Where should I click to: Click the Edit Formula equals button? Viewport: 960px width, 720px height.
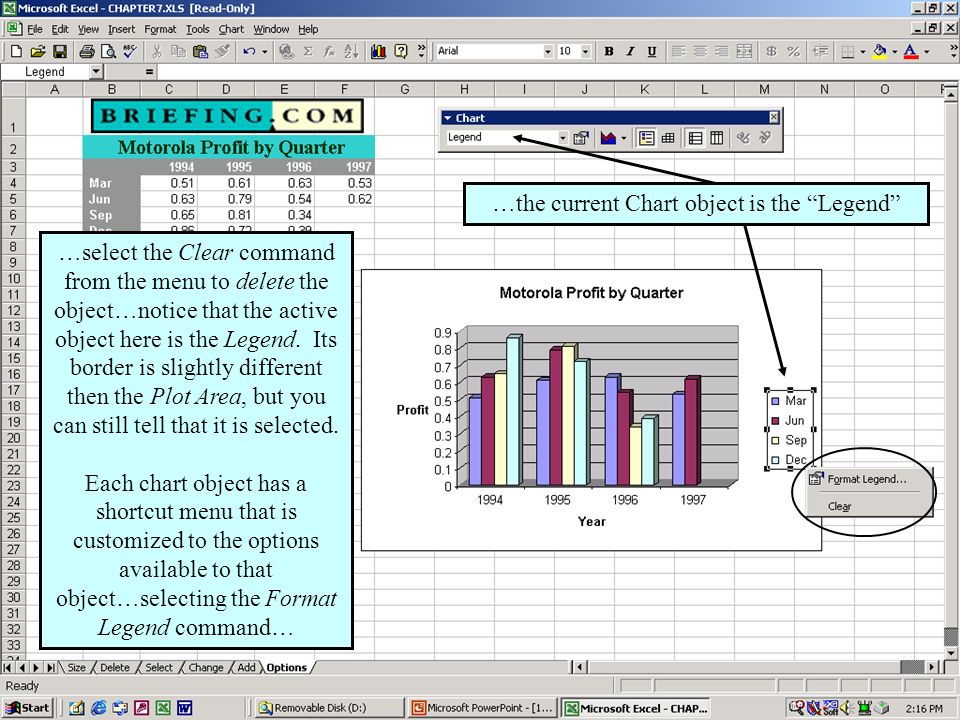pyautogui.click(x=149, y=72)
